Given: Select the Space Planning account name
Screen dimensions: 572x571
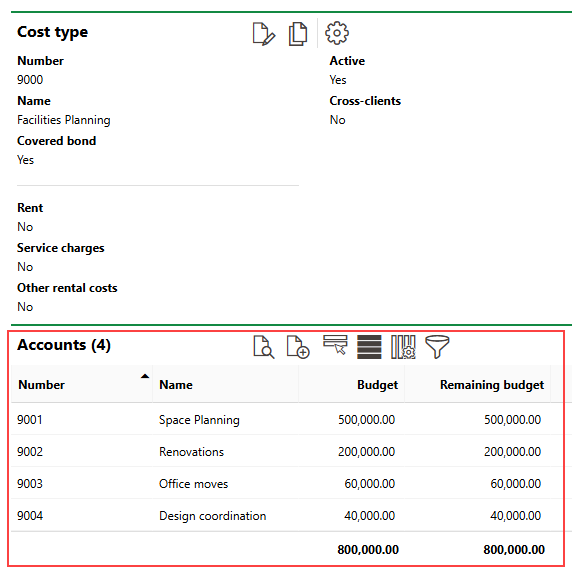Looking at the screenshot, I should 199,420.
